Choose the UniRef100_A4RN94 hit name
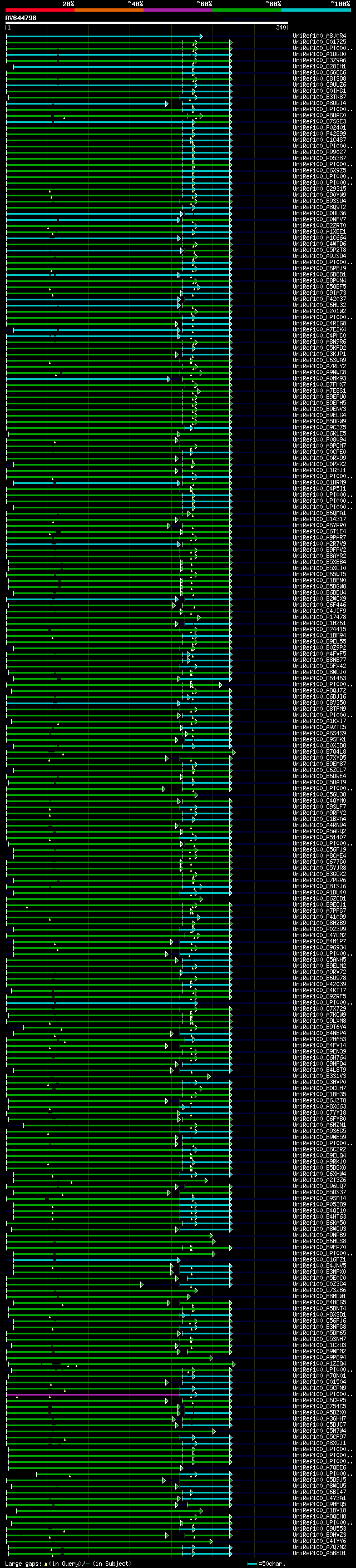Image resolution: width=356 pixels, height=1568 pixels. coord(319,825)
